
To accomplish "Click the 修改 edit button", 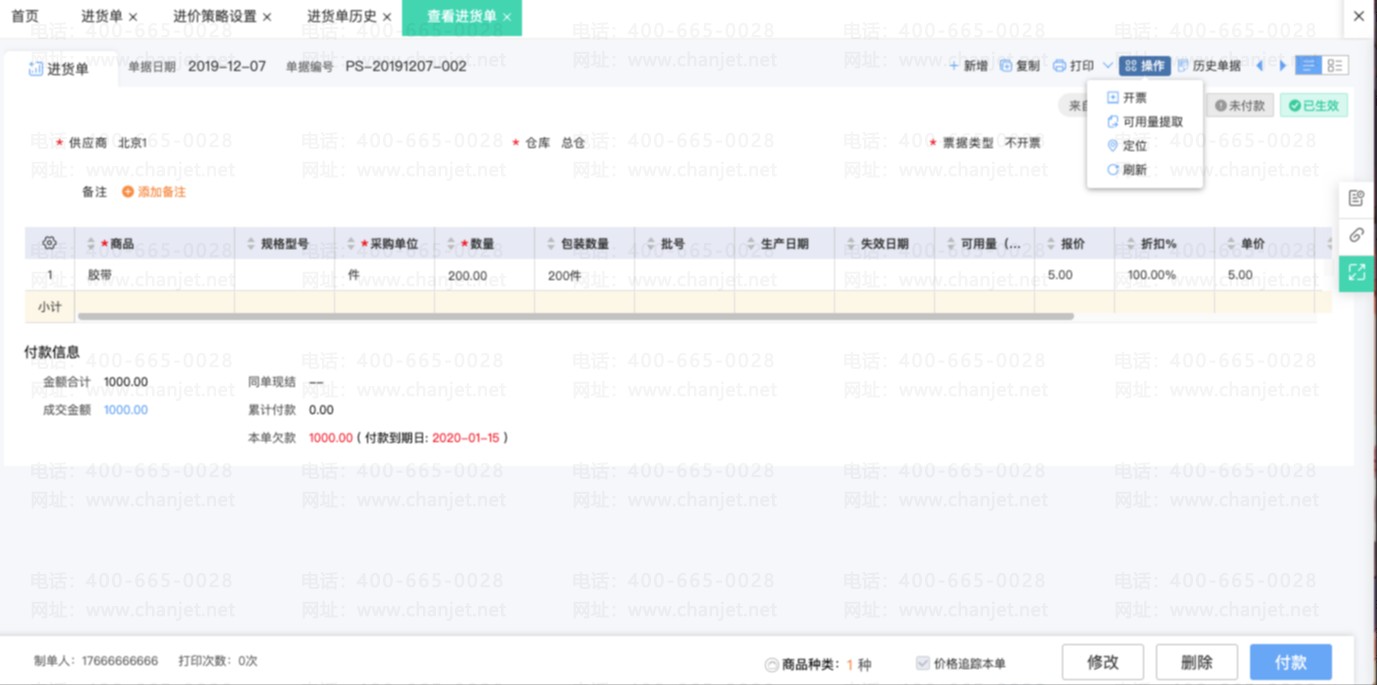I will tap(1102, 662).
